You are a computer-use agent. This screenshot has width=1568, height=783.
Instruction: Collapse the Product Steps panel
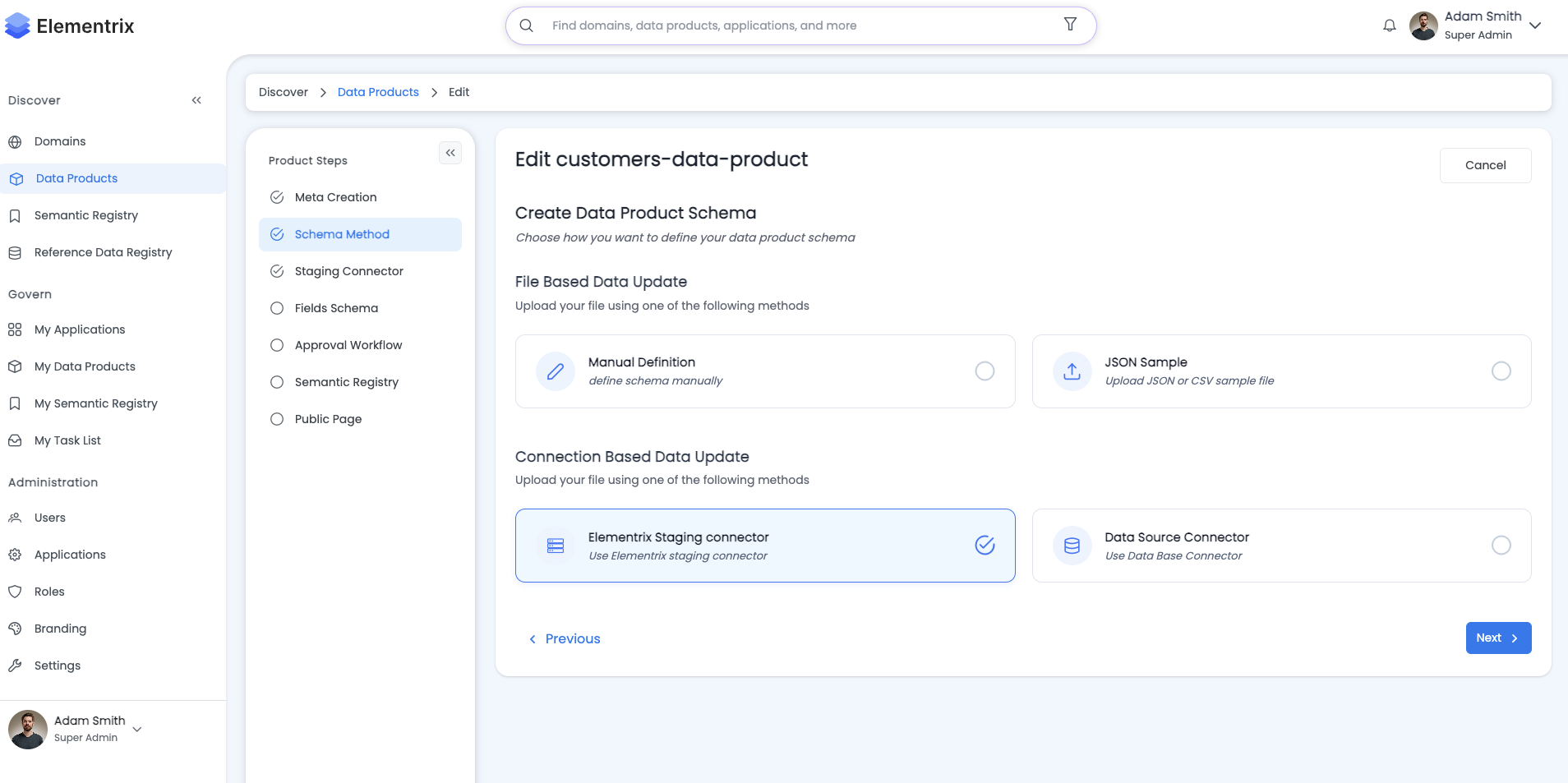click(x=450, y=153)
